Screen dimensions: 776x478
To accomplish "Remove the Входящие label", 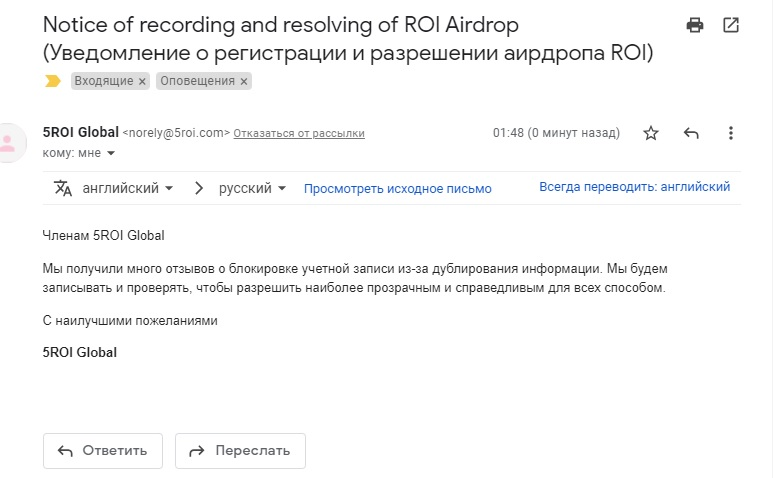I will 142,82.
